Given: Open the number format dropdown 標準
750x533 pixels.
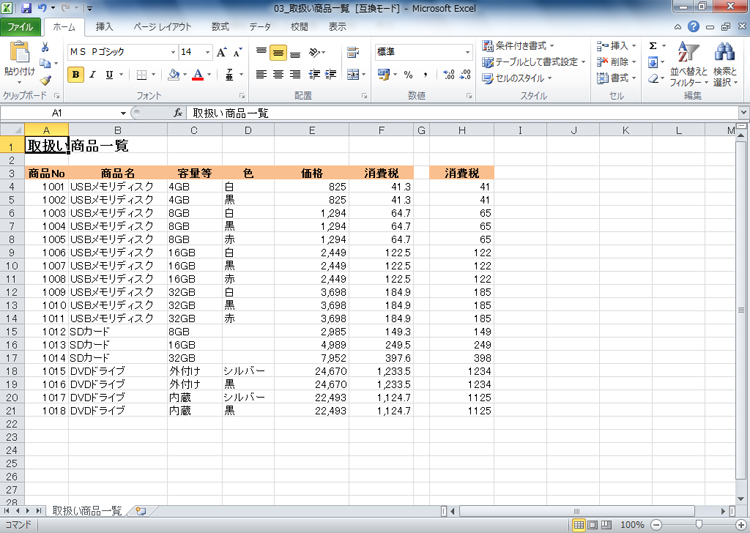Looking at the screenshot, I should (467, 52).
